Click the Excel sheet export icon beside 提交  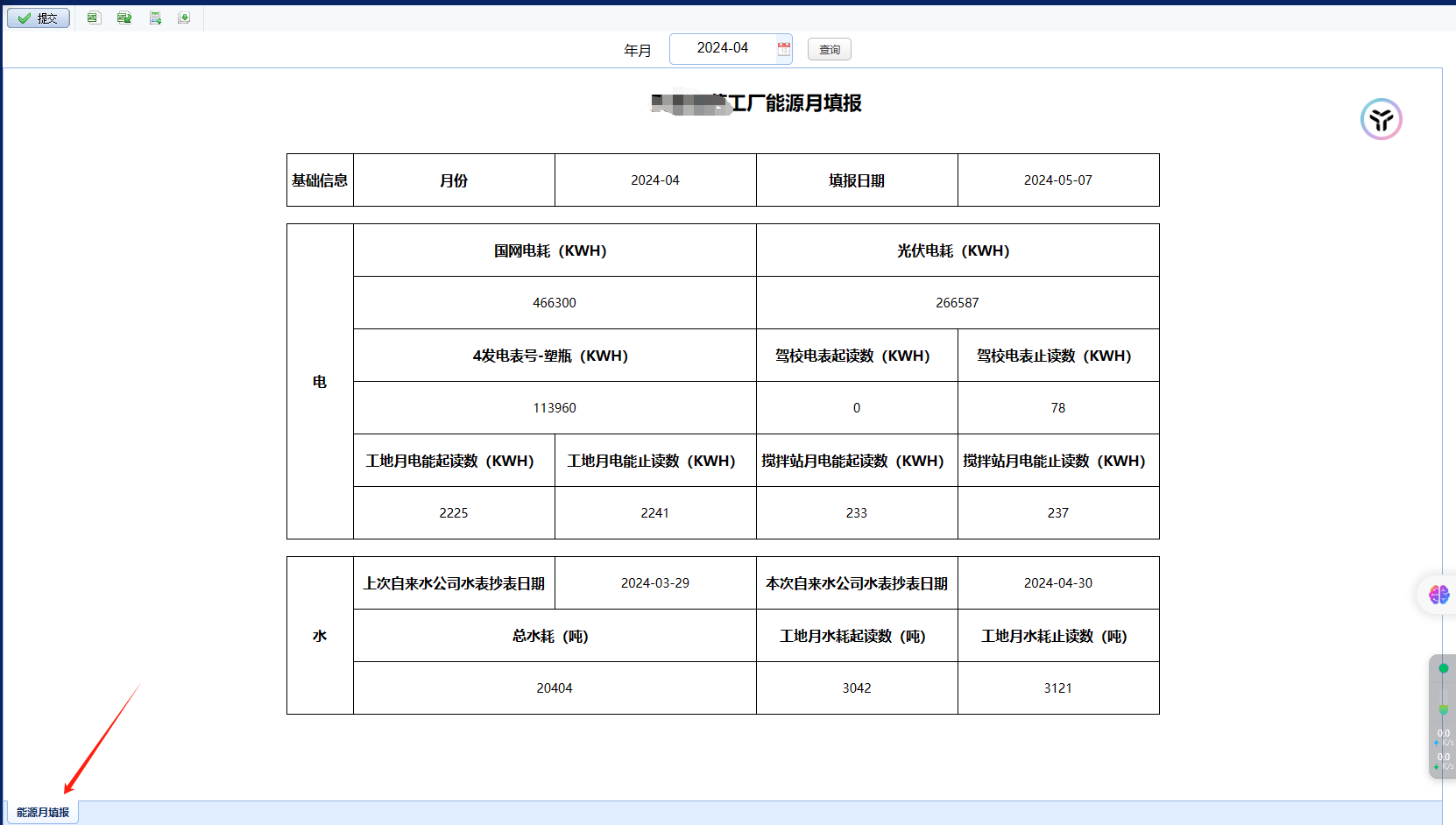pyautogui.click(x=94, y=18)
